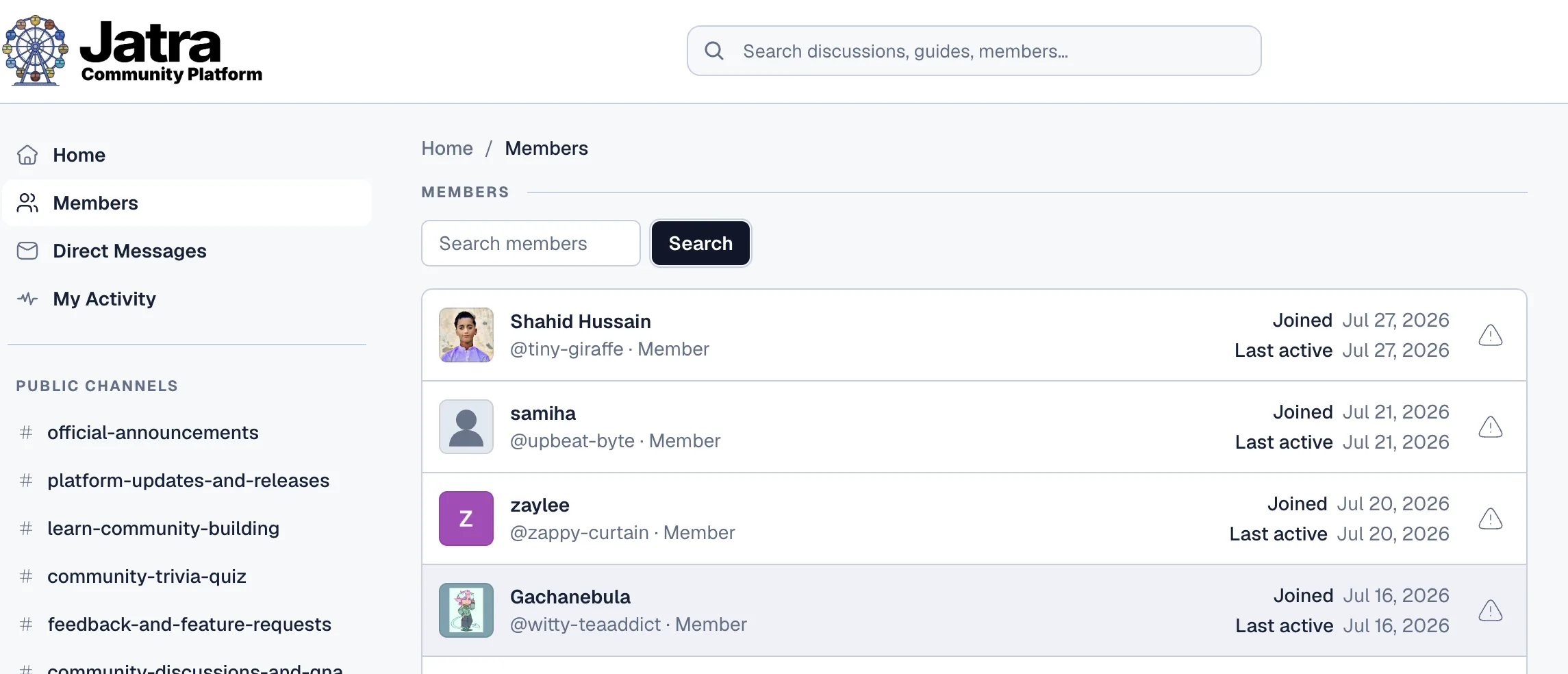1568x674 pixels.
Task: Click hash icon beside official-announcements
Action: [x=26, y=432]
